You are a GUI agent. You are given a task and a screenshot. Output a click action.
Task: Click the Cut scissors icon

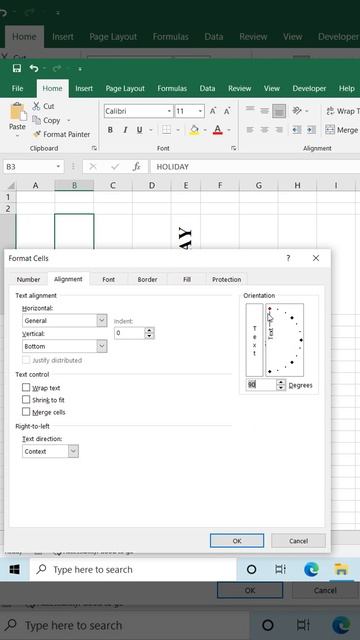(37, 106)
